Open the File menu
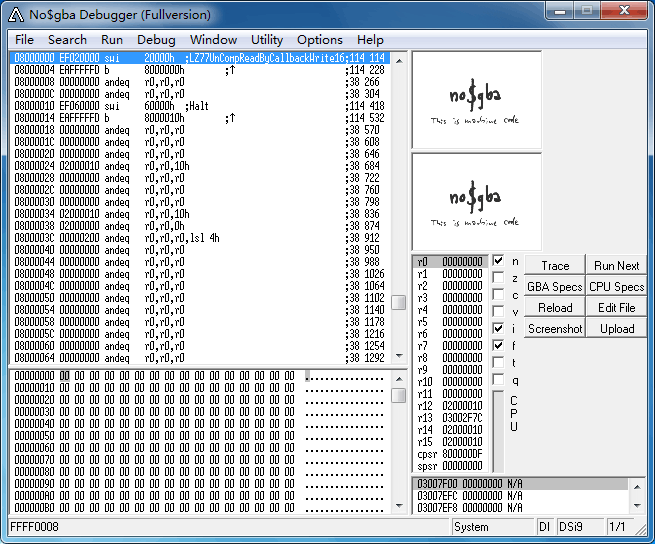The image size is (655, 544). 24,40
